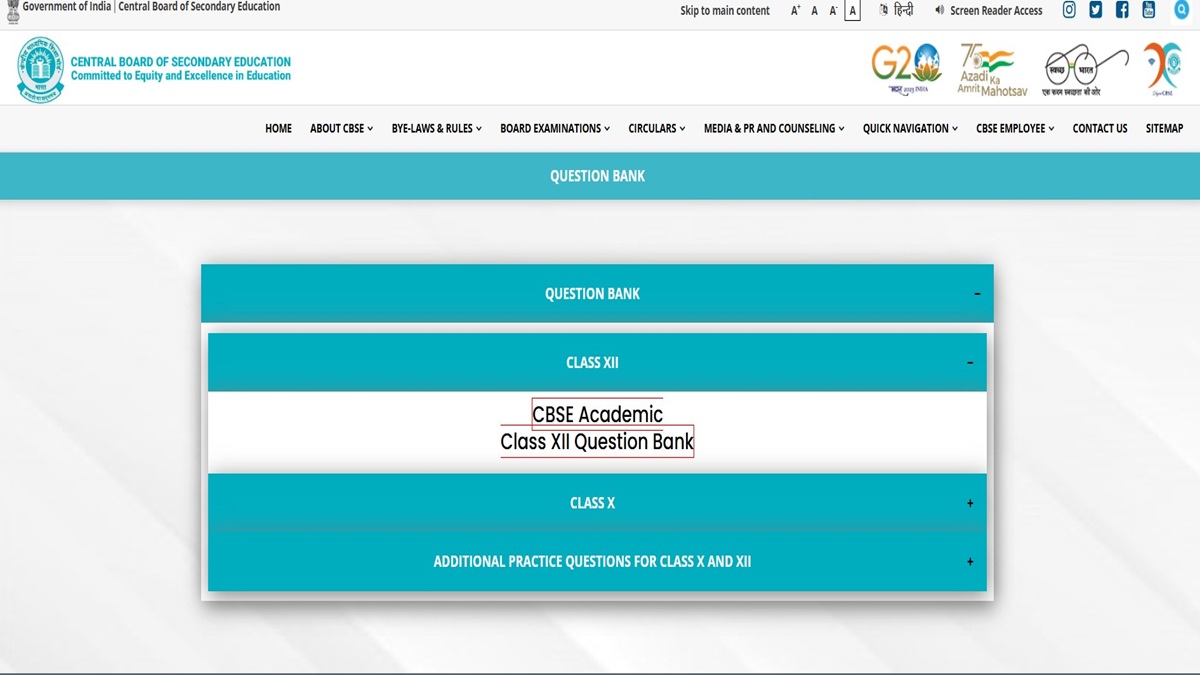The image size is (1200, 675).
Task: Click 'Committed to Equity and Excellence in Education'
Action: coord(181,76)
